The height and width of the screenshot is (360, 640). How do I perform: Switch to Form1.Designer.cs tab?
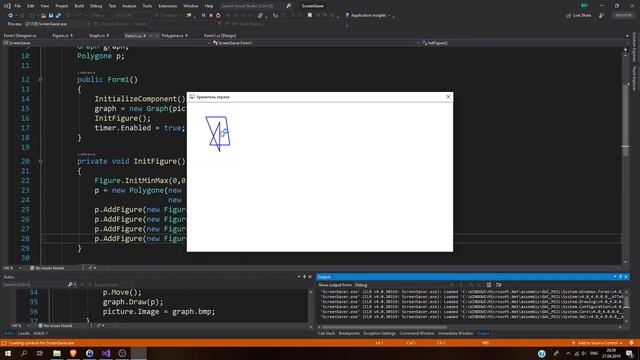pos(20,36)
